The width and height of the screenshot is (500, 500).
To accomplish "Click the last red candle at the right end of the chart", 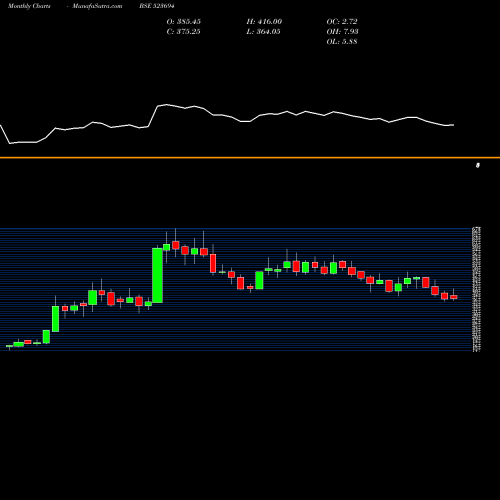I will point(454,297).
